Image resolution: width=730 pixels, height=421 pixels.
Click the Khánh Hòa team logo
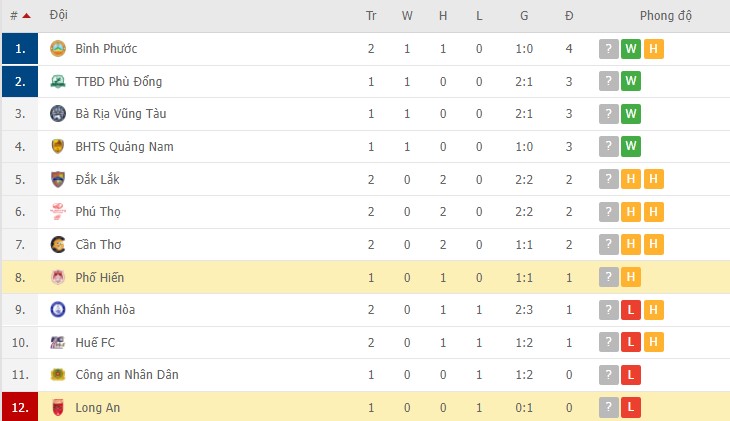57,310
